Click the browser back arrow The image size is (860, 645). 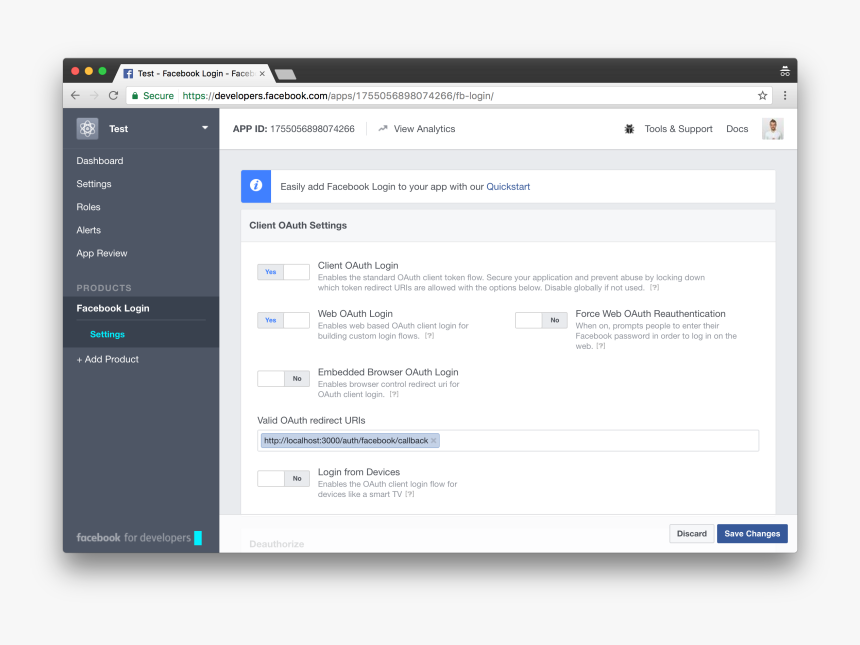[x=76, y=95]
